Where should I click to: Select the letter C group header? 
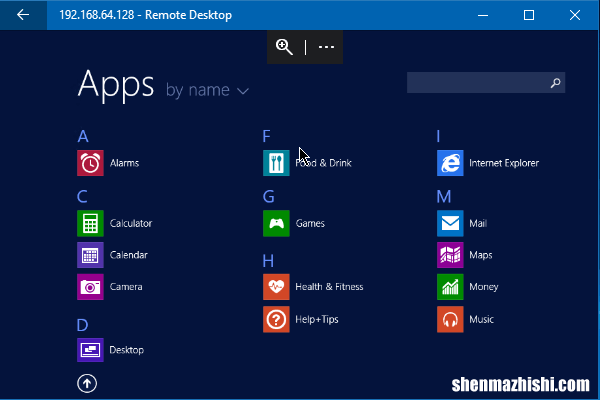[82, 197]
